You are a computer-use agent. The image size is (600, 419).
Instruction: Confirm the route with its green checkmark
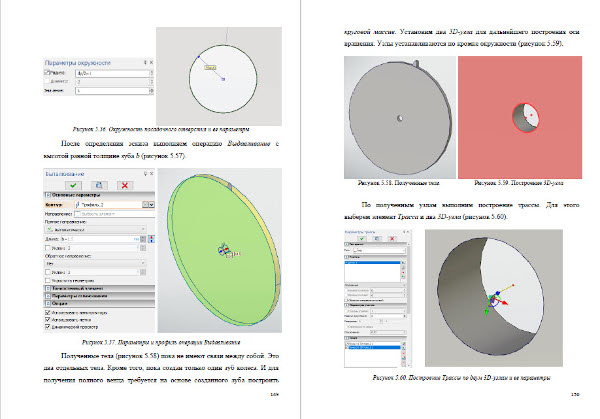point(362,238)
